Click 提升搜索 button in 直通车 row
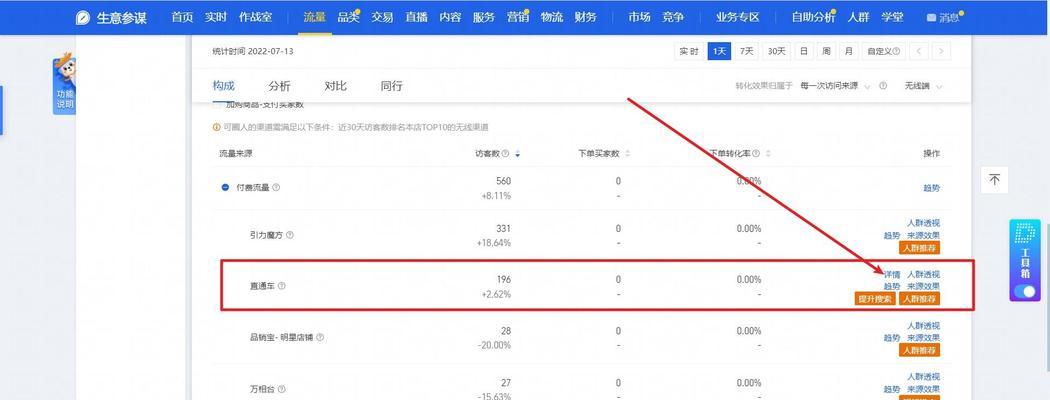Image resolution: width=1050 pixels, height=400 pixels. 875,299
